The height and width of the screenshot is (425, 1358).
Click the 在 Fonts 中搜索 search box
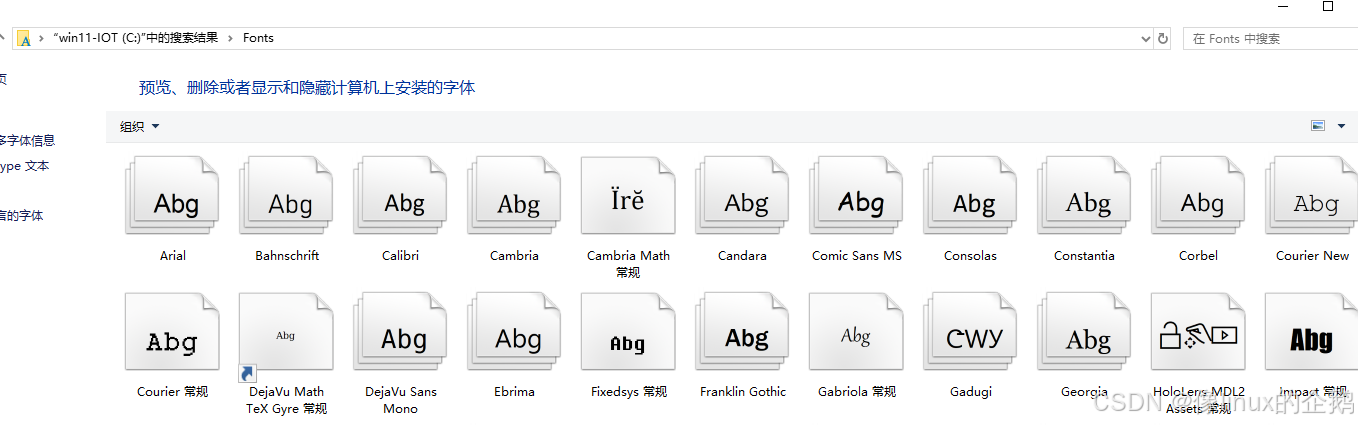click(1269, 38)
